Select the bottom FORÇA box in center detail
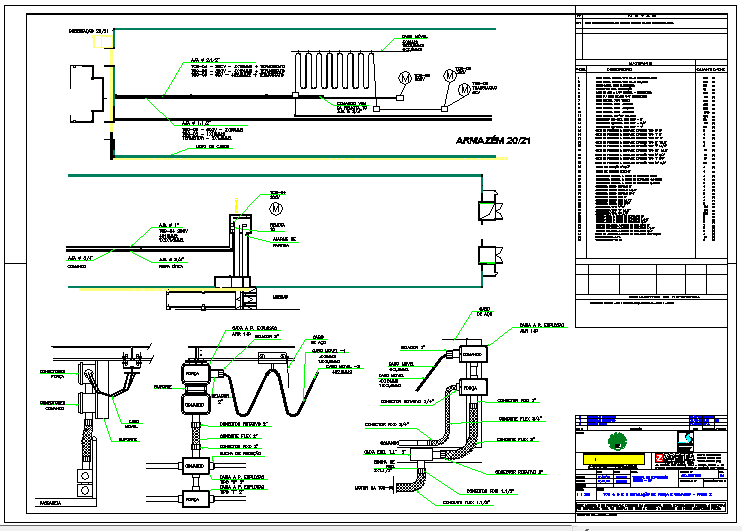The image size is (742, 531). 194,496
